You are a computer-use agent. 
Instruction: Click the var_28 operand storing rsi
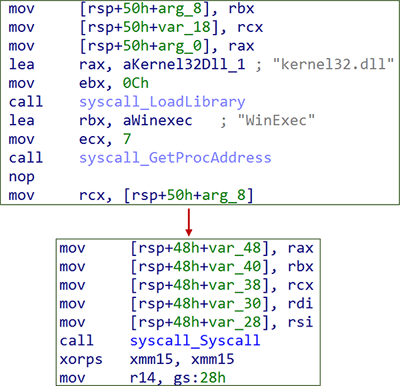click(235, 322)
